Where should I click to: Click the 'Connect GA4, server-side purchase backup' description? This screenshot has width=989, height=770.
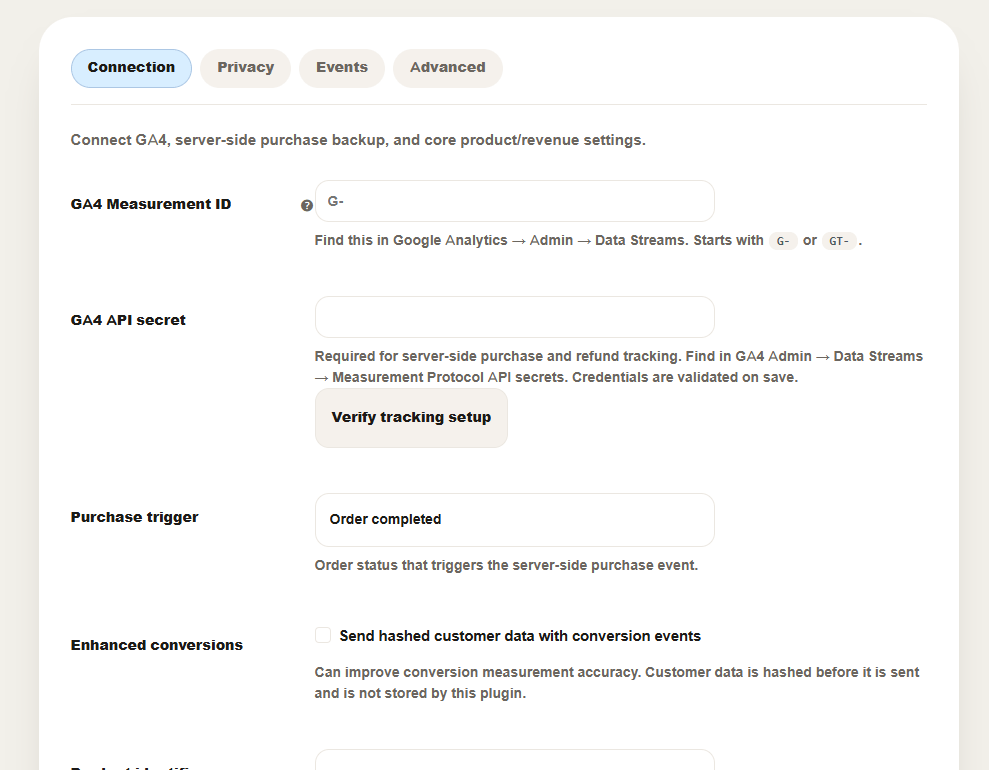[x=358, y=140]
